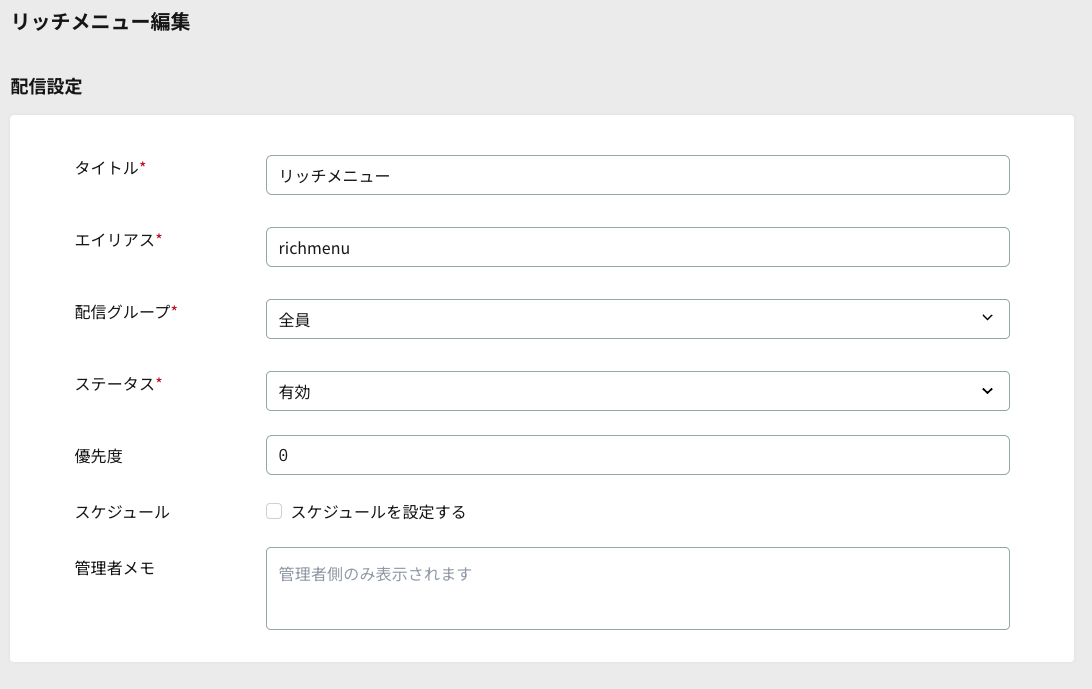This screenshot has height=689, width=1092.
Task: Click the スケジュールを設定する checkbox label text
Action: point(378,512)
